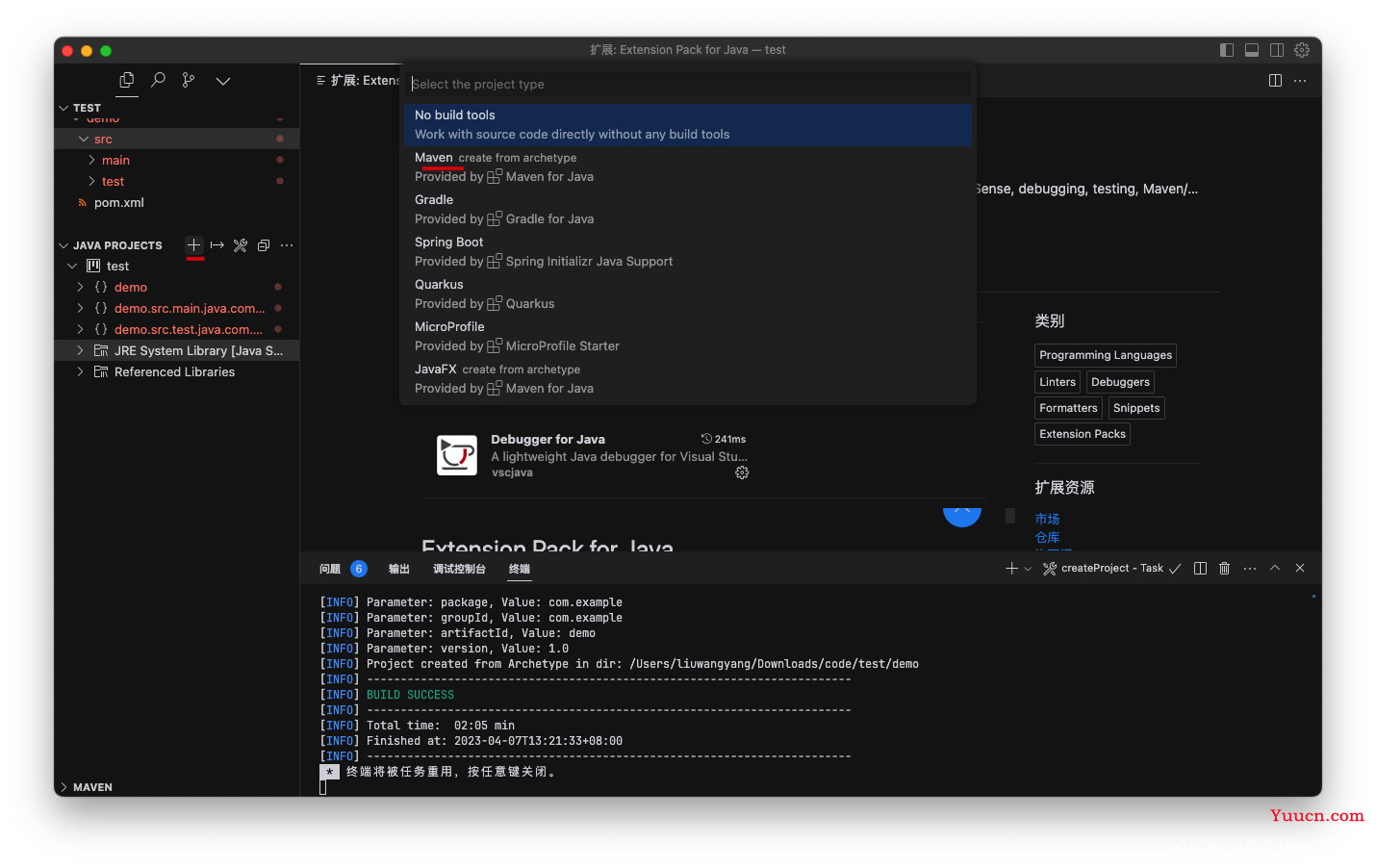Open the 仓库 resource link
Viewport: 1376px width, 868px height.
(1047, 537)
